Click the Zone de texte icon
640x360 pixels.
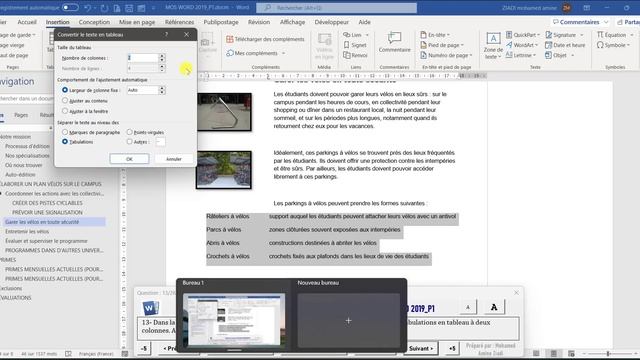coord(493,45)
